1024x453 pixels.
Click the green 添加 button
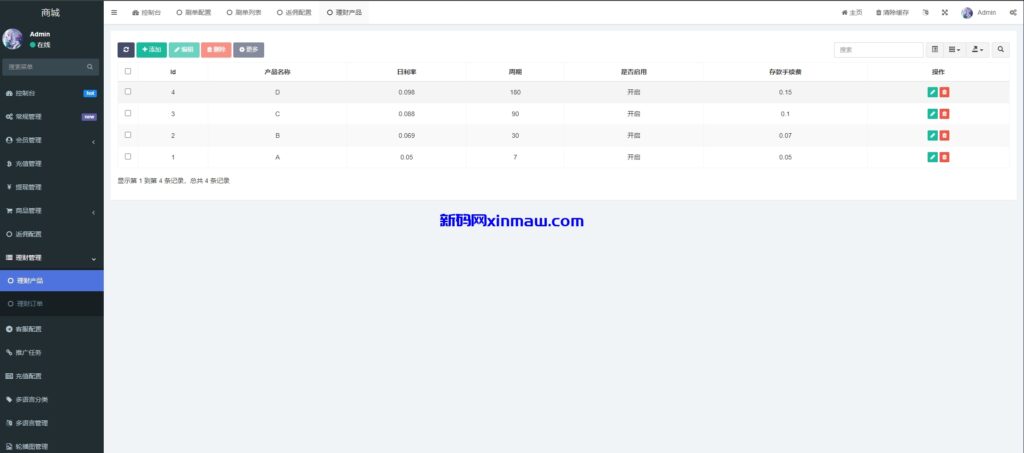tap(151, 49)
